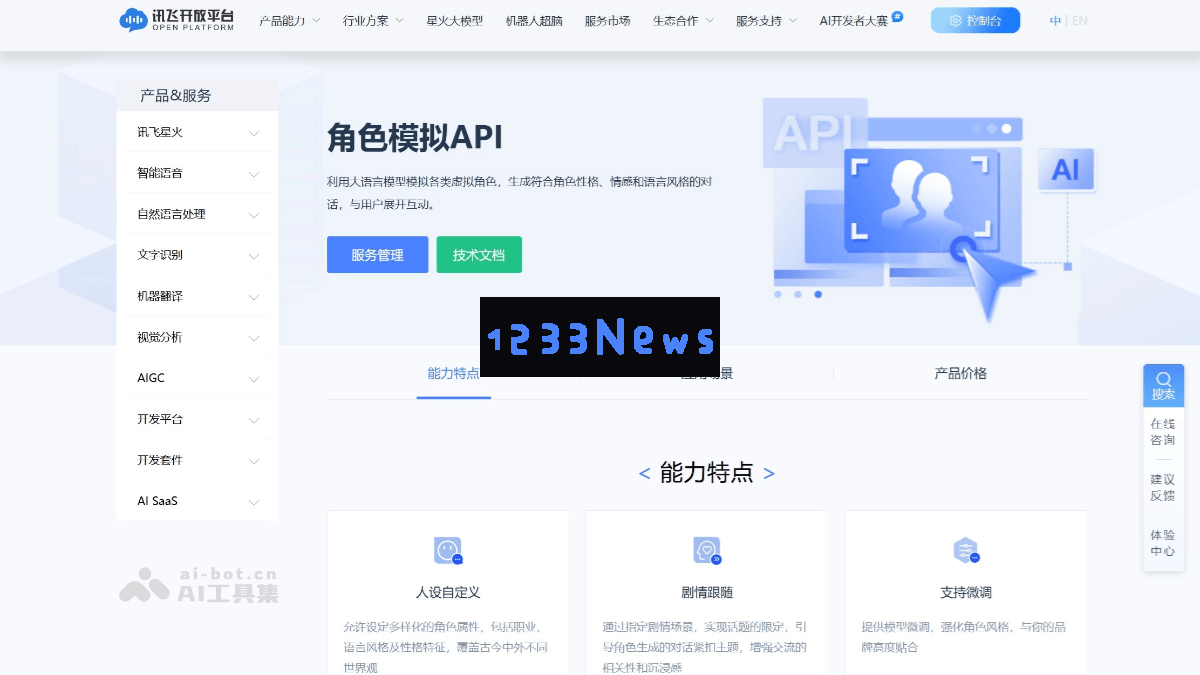The width and height of the screenshot is (1200, 675).
Task: Open 生态合作 dropdown in top navigation
Action: tap(683, 20)
